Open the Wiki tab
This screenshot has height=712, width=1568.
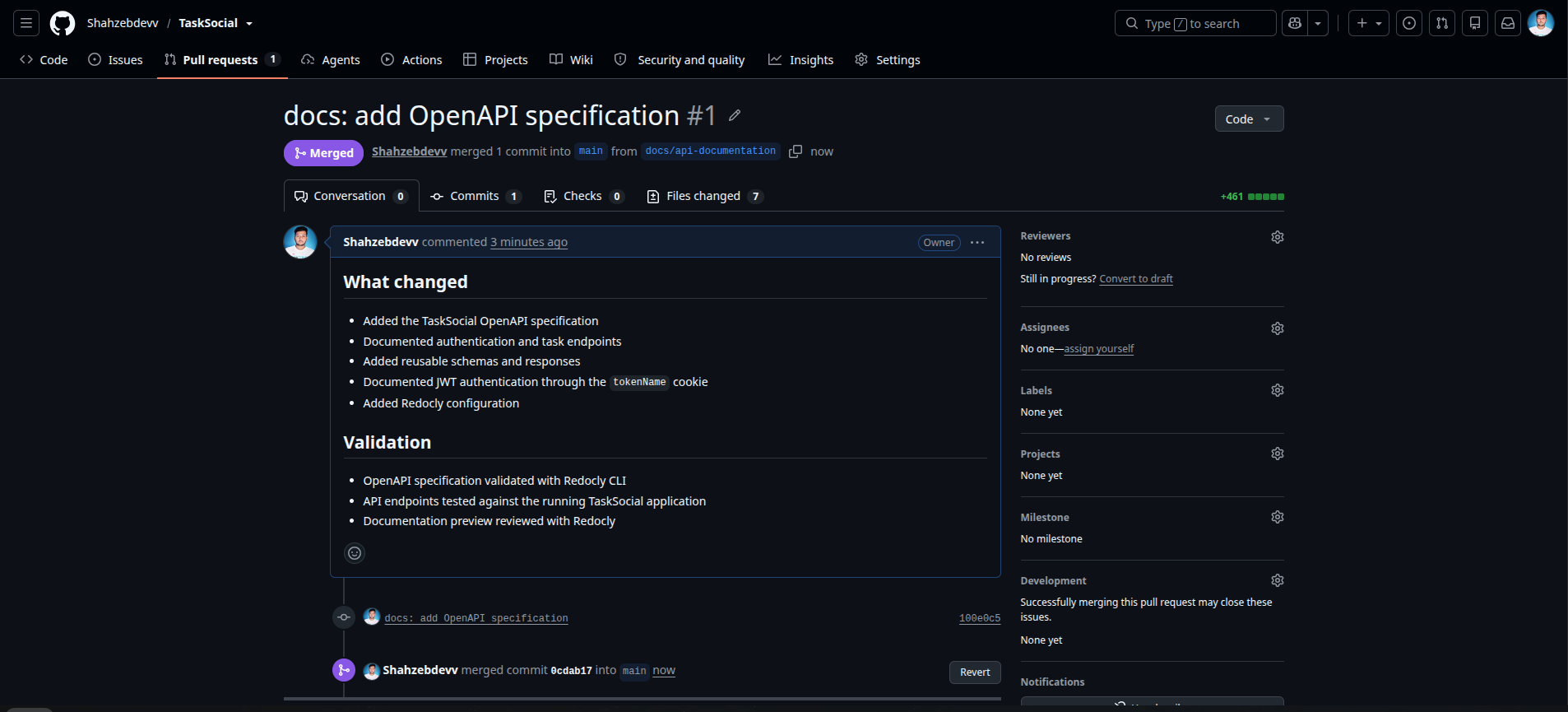tap(571, 59)
